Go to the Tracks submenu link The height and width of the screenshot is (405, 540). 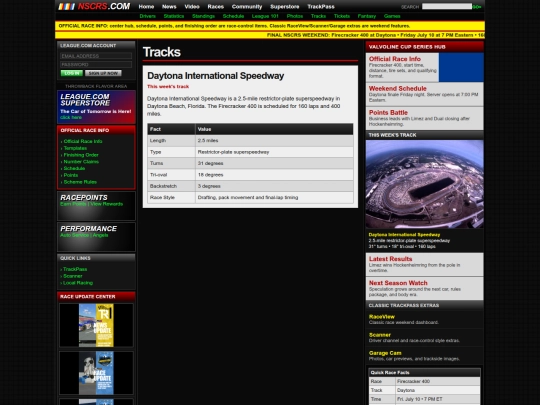[318, 16]
